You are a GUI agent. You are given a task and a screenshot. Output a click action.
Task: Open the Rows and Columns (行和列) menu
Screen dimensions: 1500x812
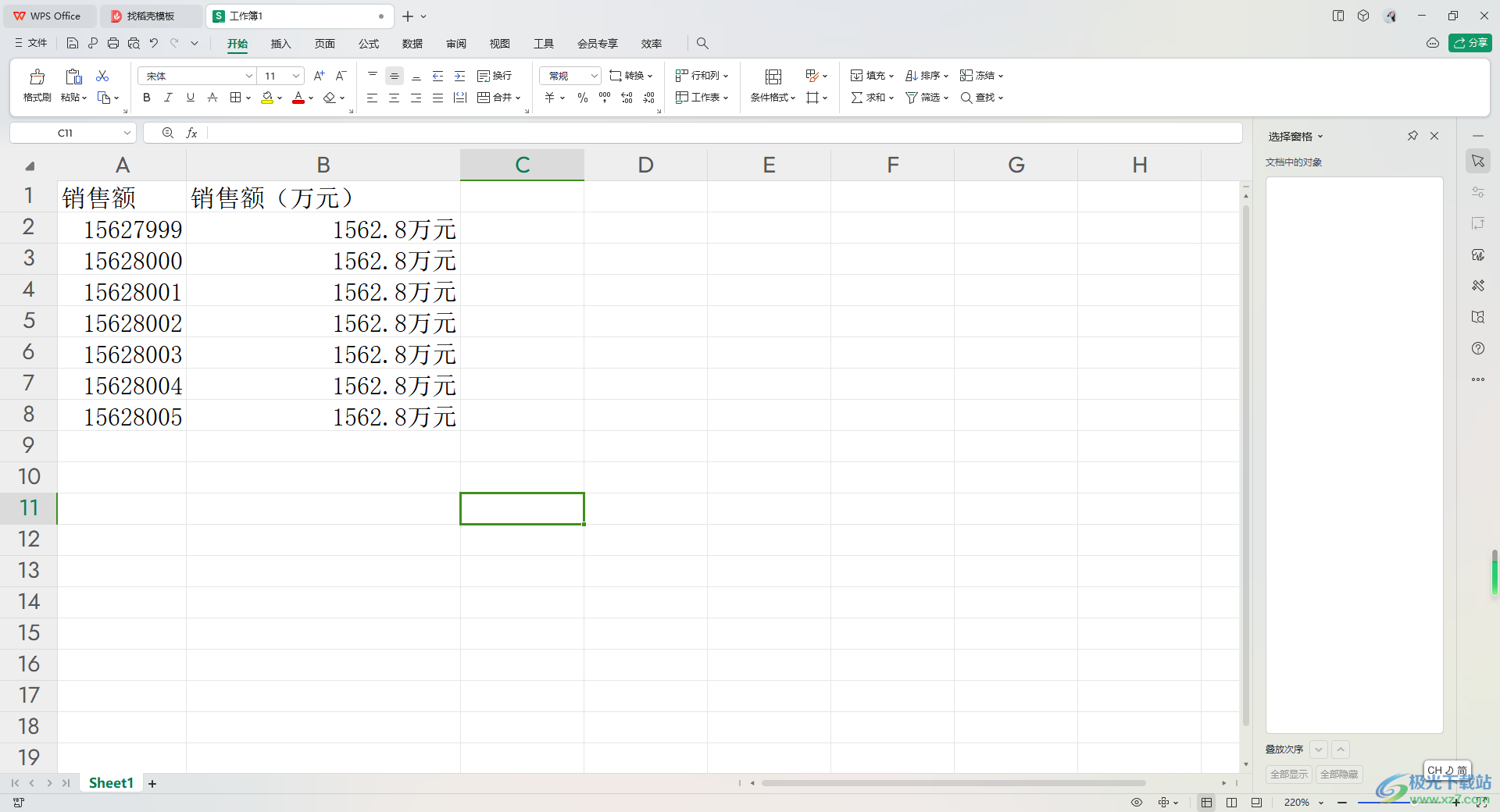coord(702,76)
